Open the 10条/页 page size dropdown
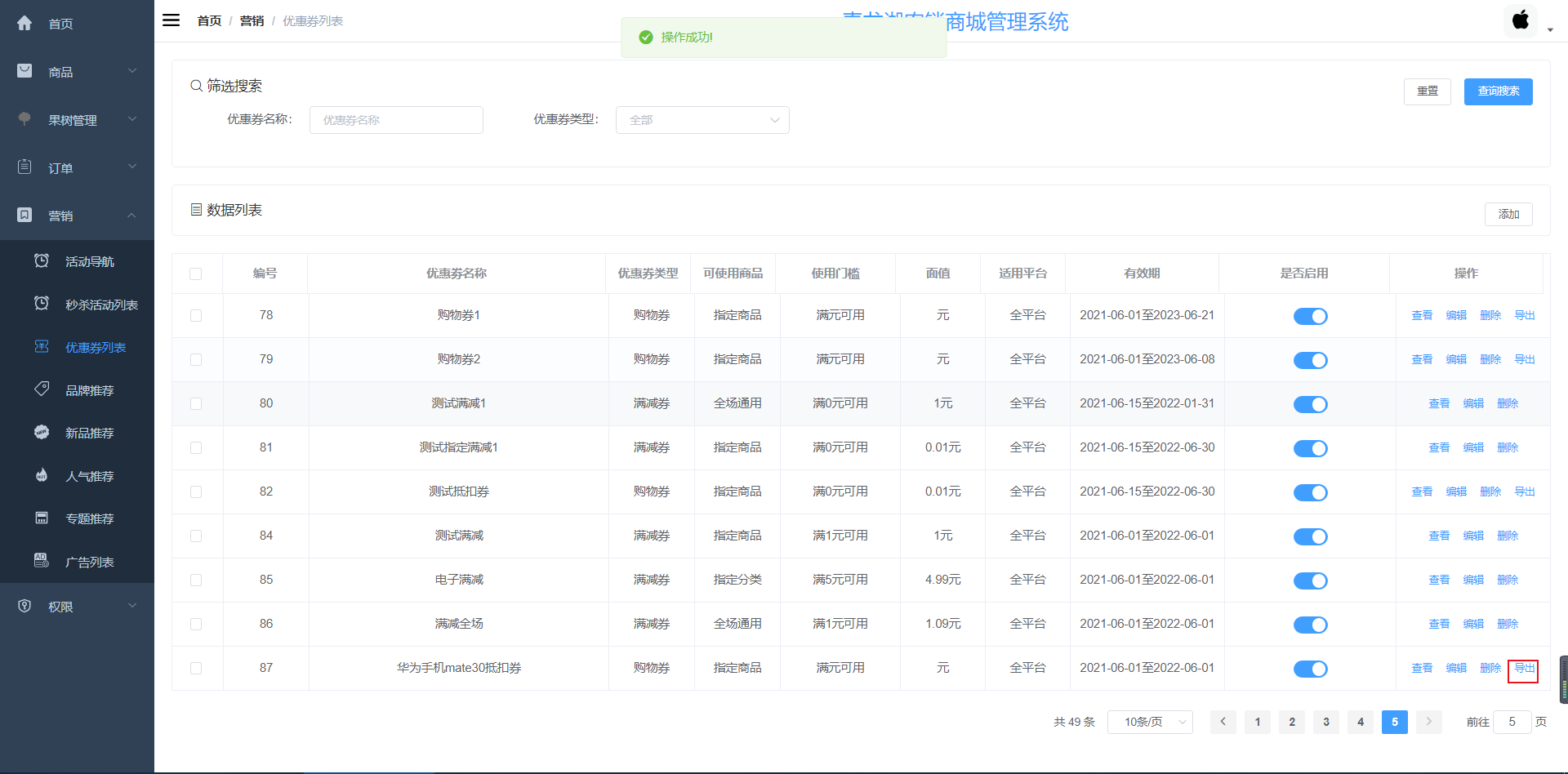1568x774 pixels. (1150, 722)
